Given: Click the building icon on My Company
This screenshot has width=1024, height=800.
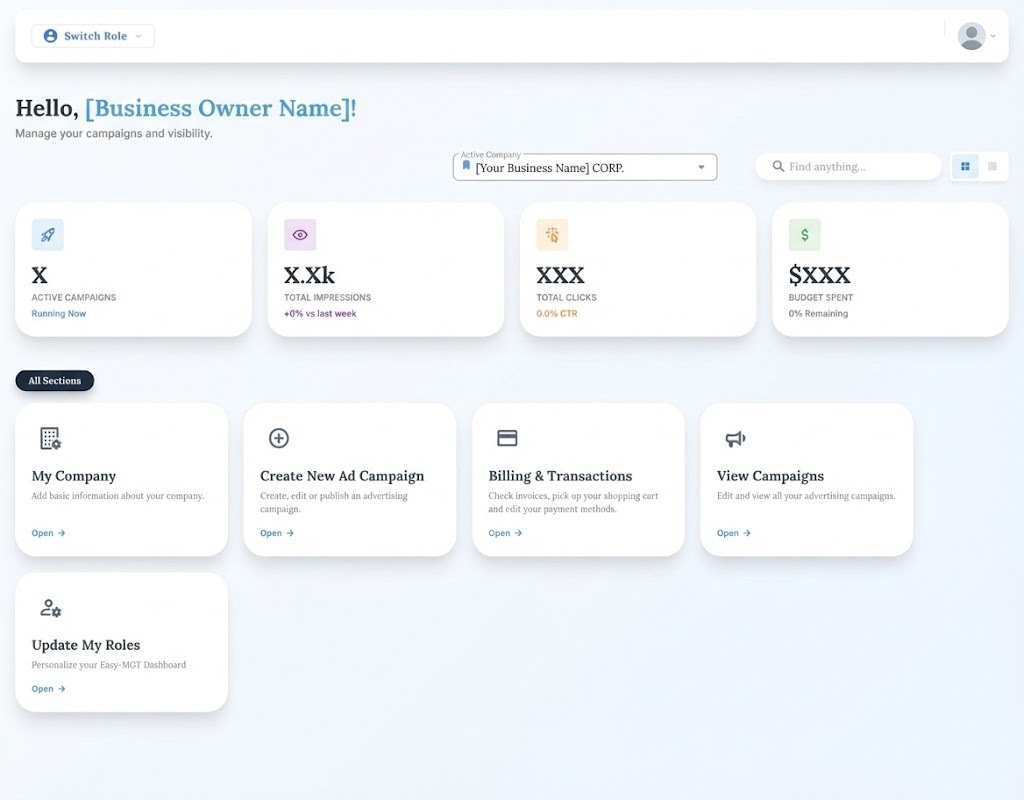Looking at the screenshot, I should pyautogui.click(x=50, y=438).
